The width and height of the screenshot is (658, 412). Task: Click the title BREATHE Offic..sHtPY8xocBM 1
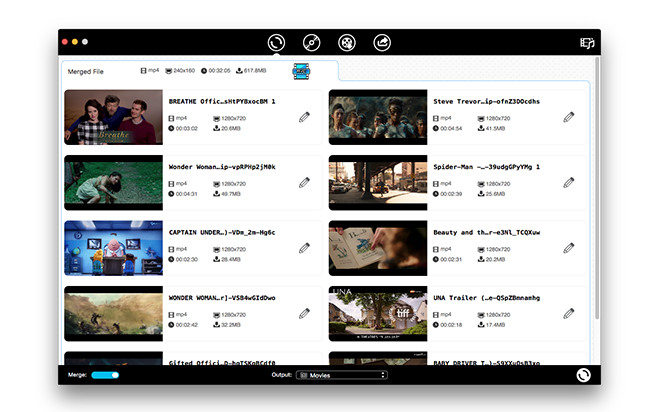coord(222,102)
